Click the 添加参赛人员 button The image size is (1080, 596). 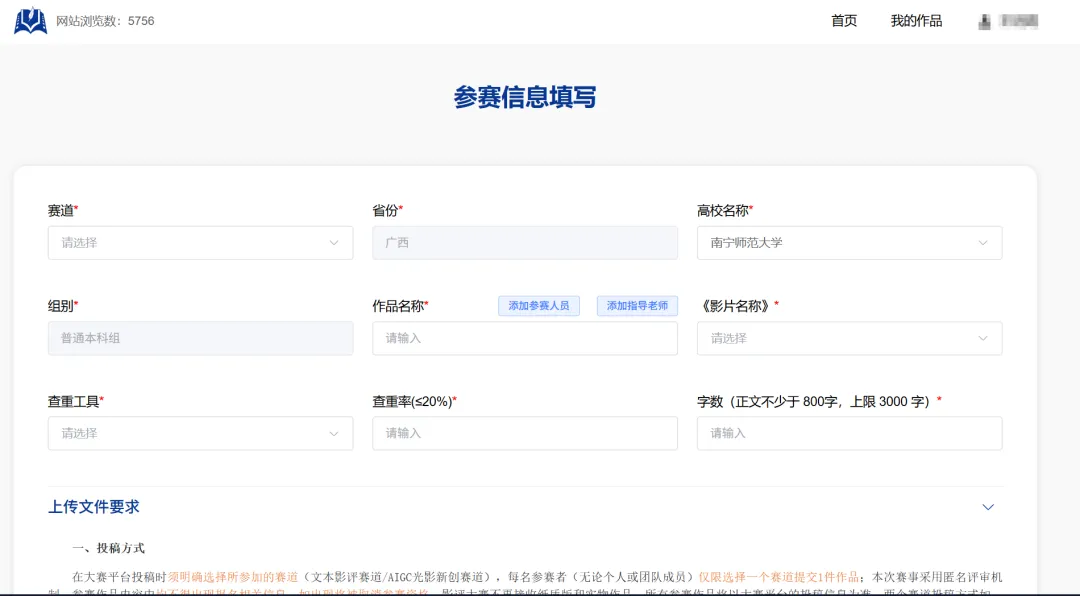(539, 306)
